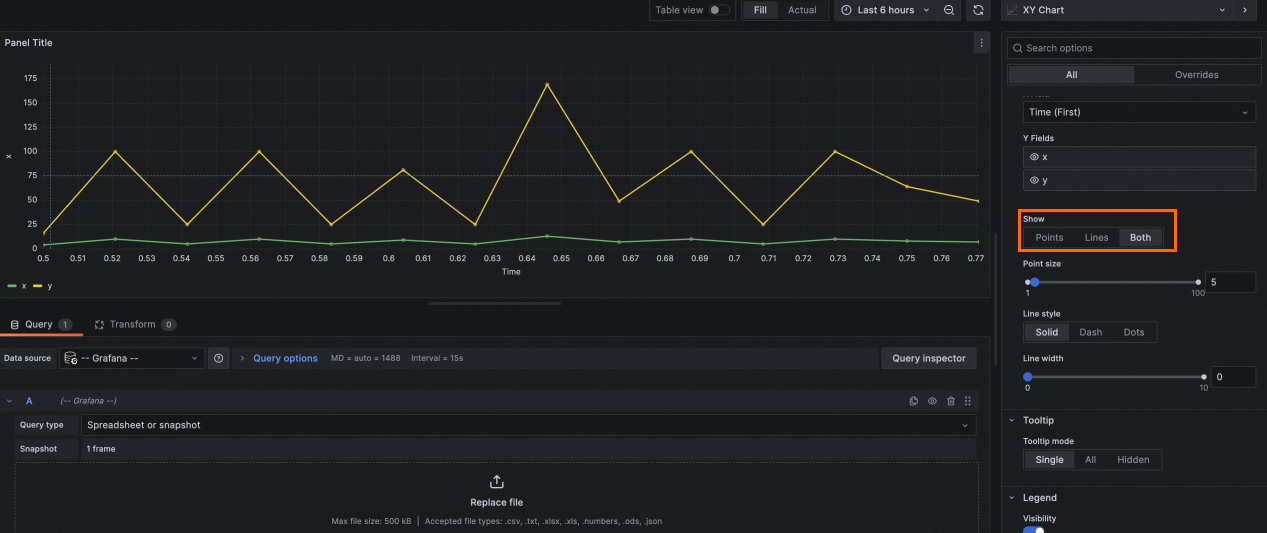
Task: Collapse the Legend section
Action: (x=1011, y=497)
